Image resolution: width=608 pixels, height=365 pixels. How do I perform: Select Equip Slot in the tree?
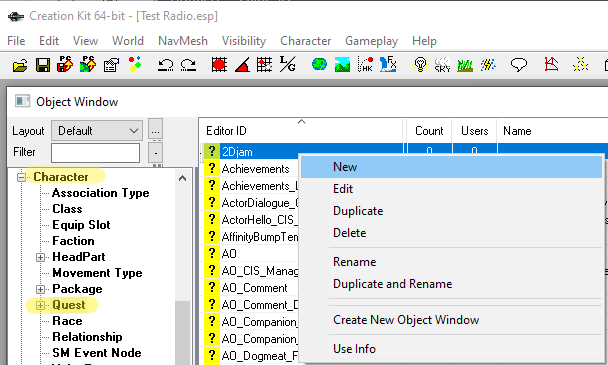81,225
